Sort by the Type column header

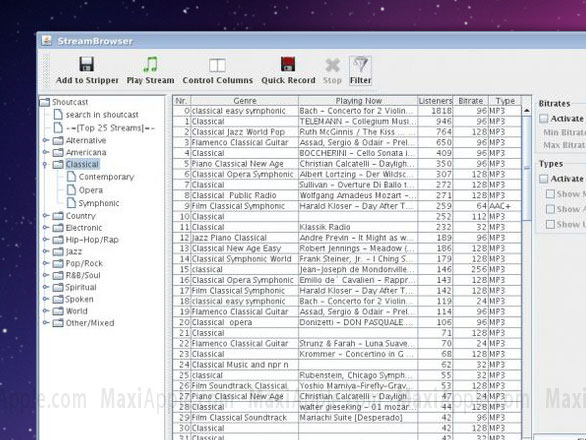tap(505, 101)
